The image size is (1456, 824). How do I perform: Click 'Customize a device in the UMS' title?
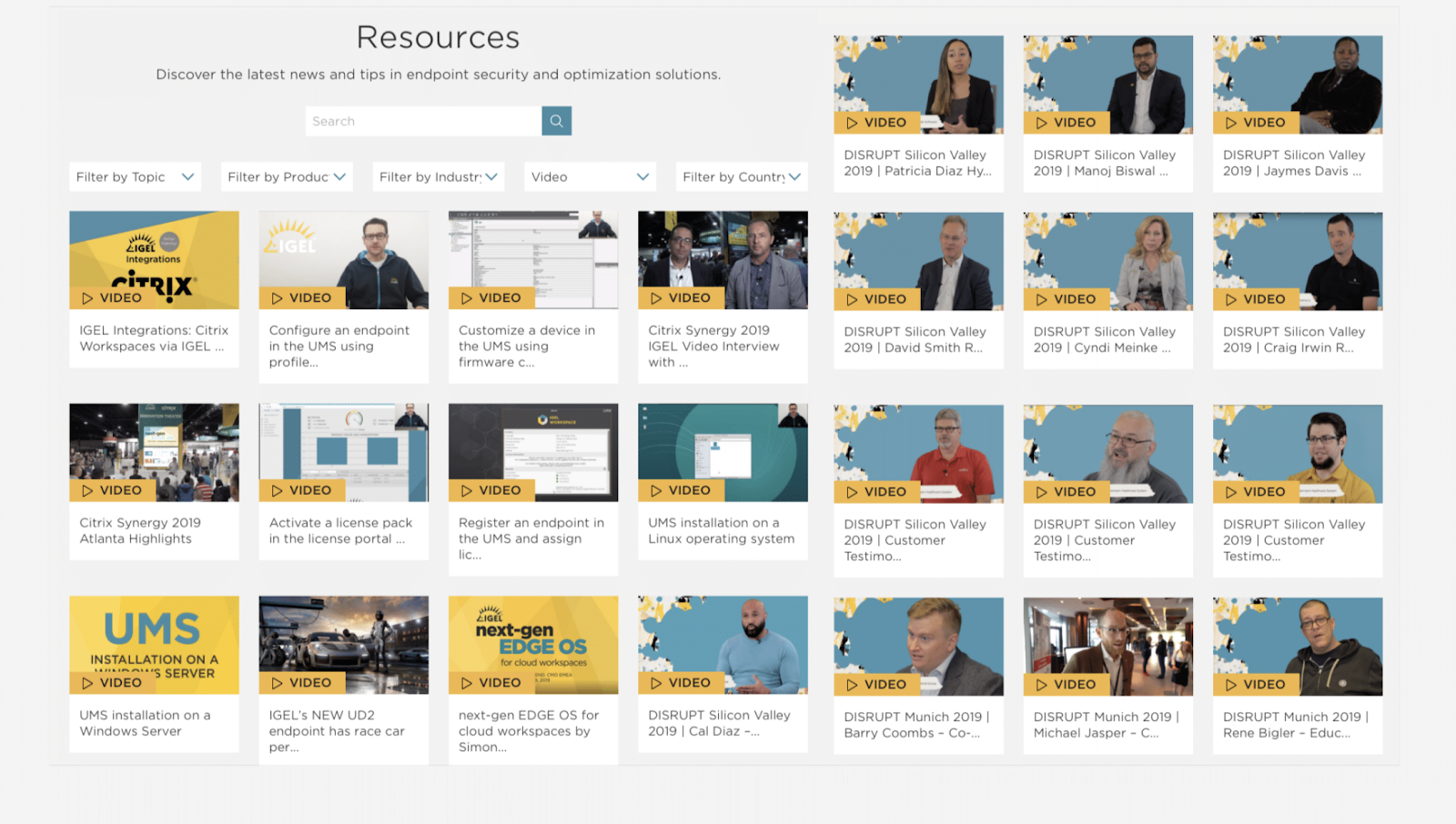[x=527, y=347]
